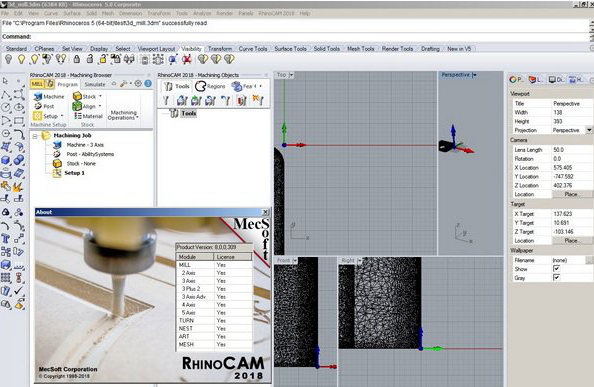
Task: Open the RhinoCAM 2018 menu
Action: point(277,13)
